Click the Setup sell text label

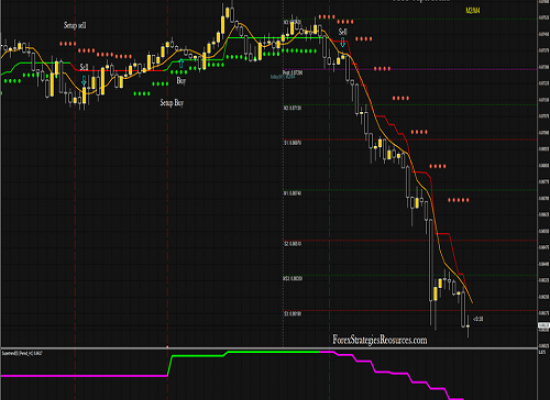coord(75,25)
